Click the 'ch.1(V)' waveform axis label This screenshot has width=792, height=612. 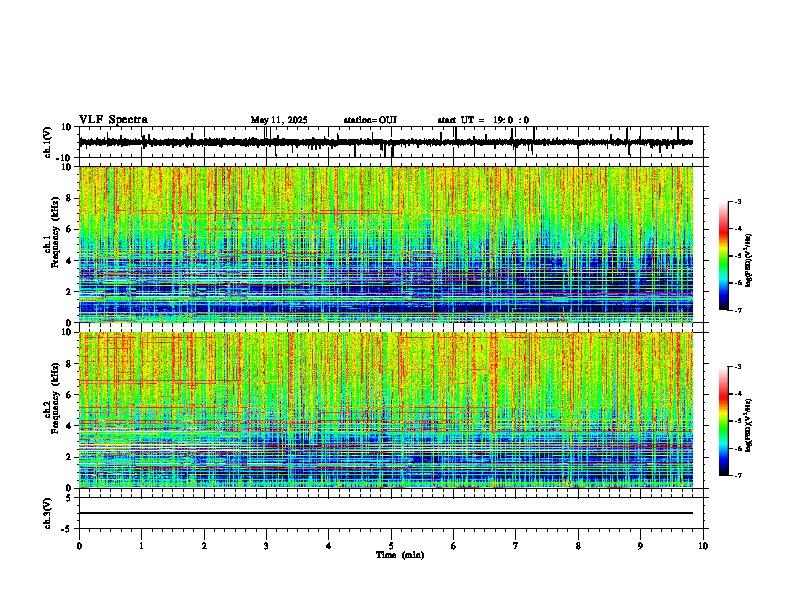47,142
